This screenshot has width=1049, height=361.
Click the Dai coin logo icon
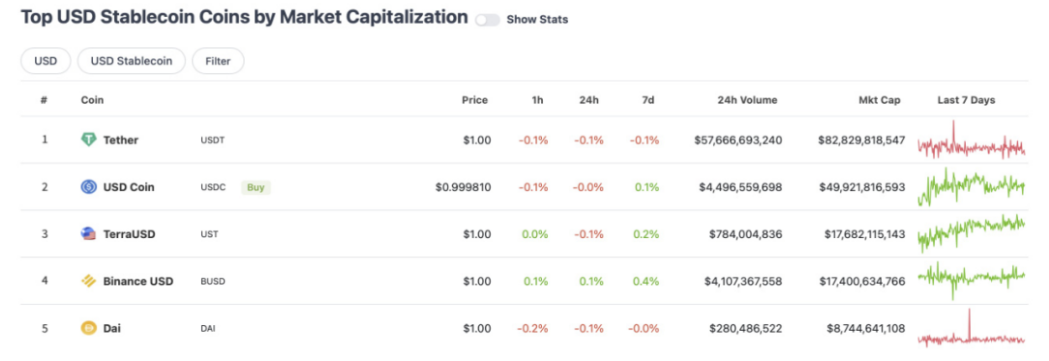[88, 328]
